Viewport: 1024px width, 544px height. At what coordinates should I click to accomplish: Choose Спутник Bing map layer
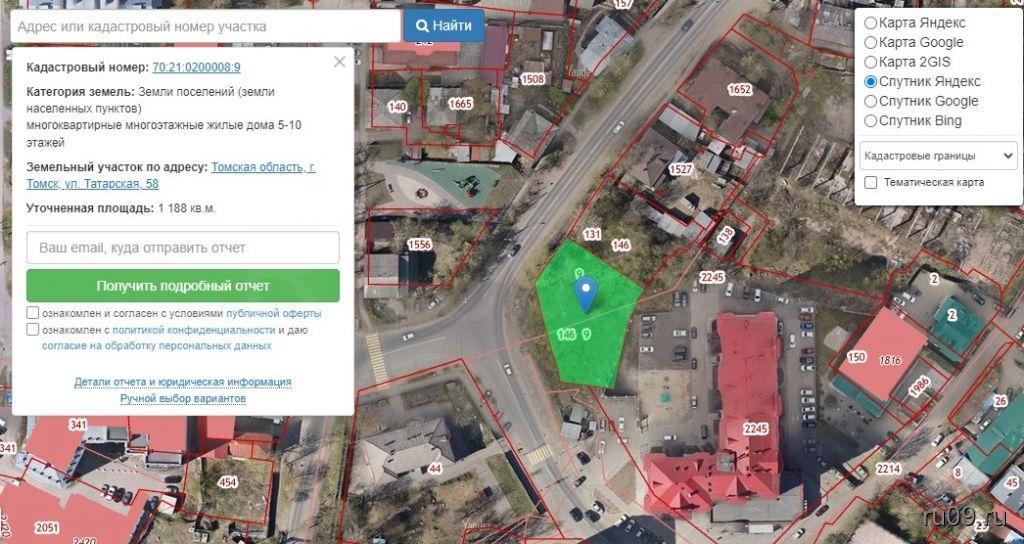871,121
